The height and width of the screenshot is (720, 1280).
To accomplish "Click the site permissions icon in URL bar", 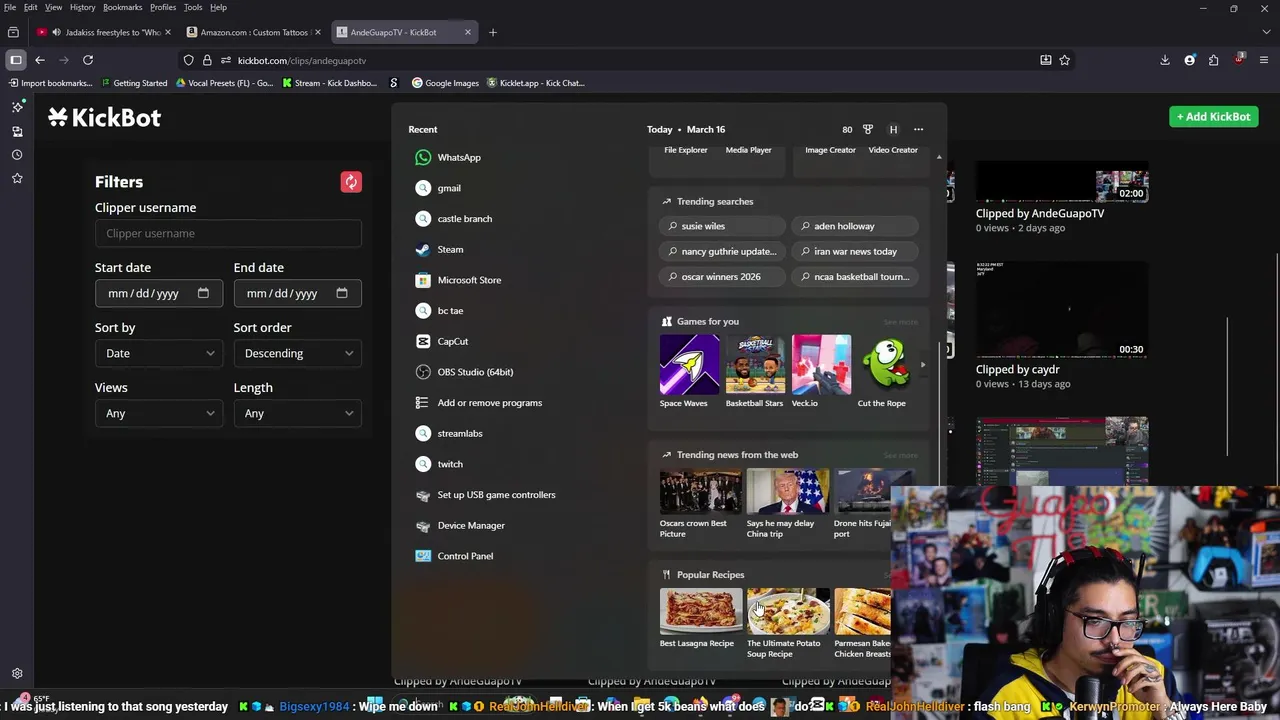I will [225, 60].
